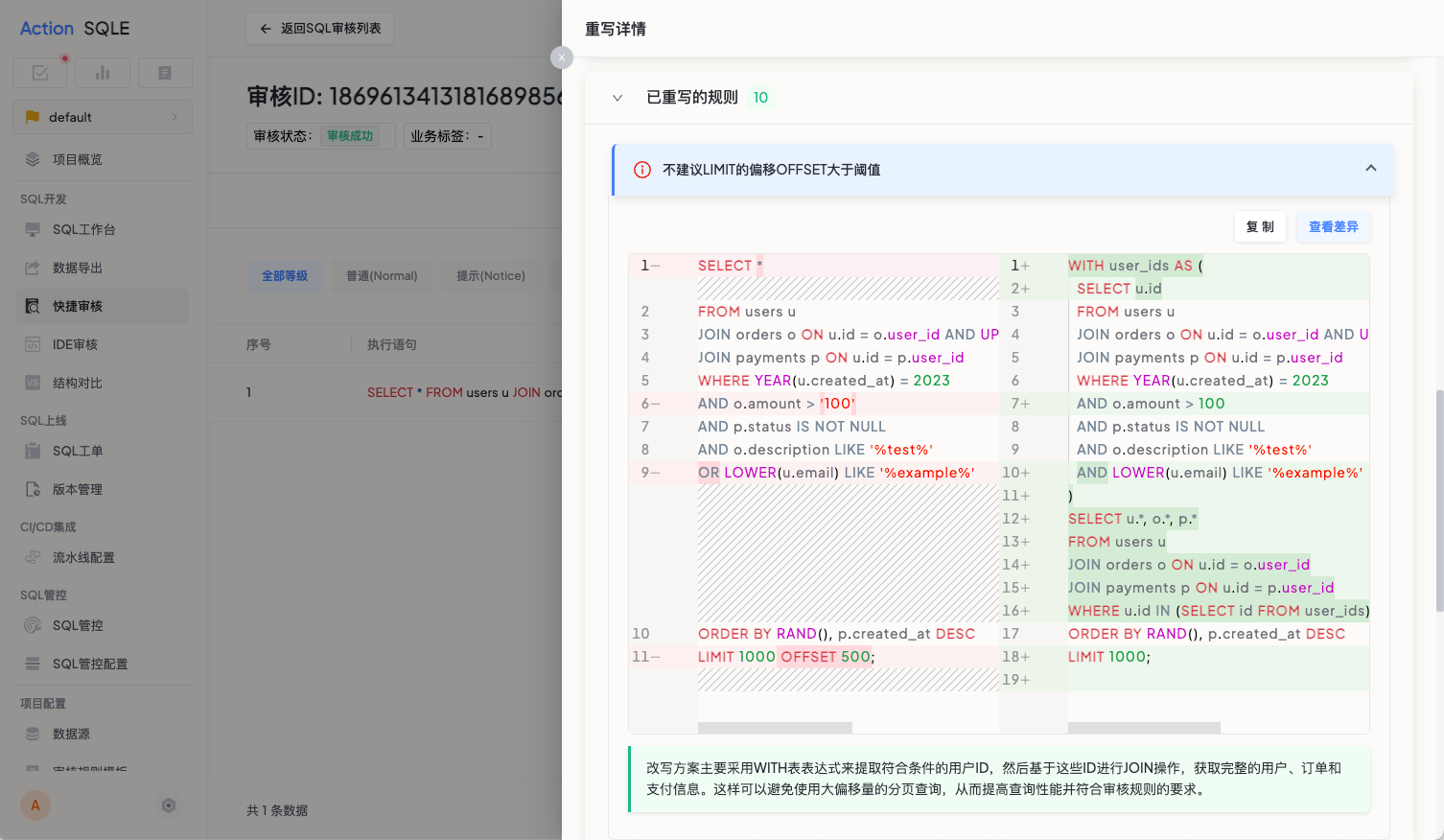The width and height of the screenshot is (1444, 840).
Task: Click the CI/CD集成 sidebar group label
Action: click(48, 526)
